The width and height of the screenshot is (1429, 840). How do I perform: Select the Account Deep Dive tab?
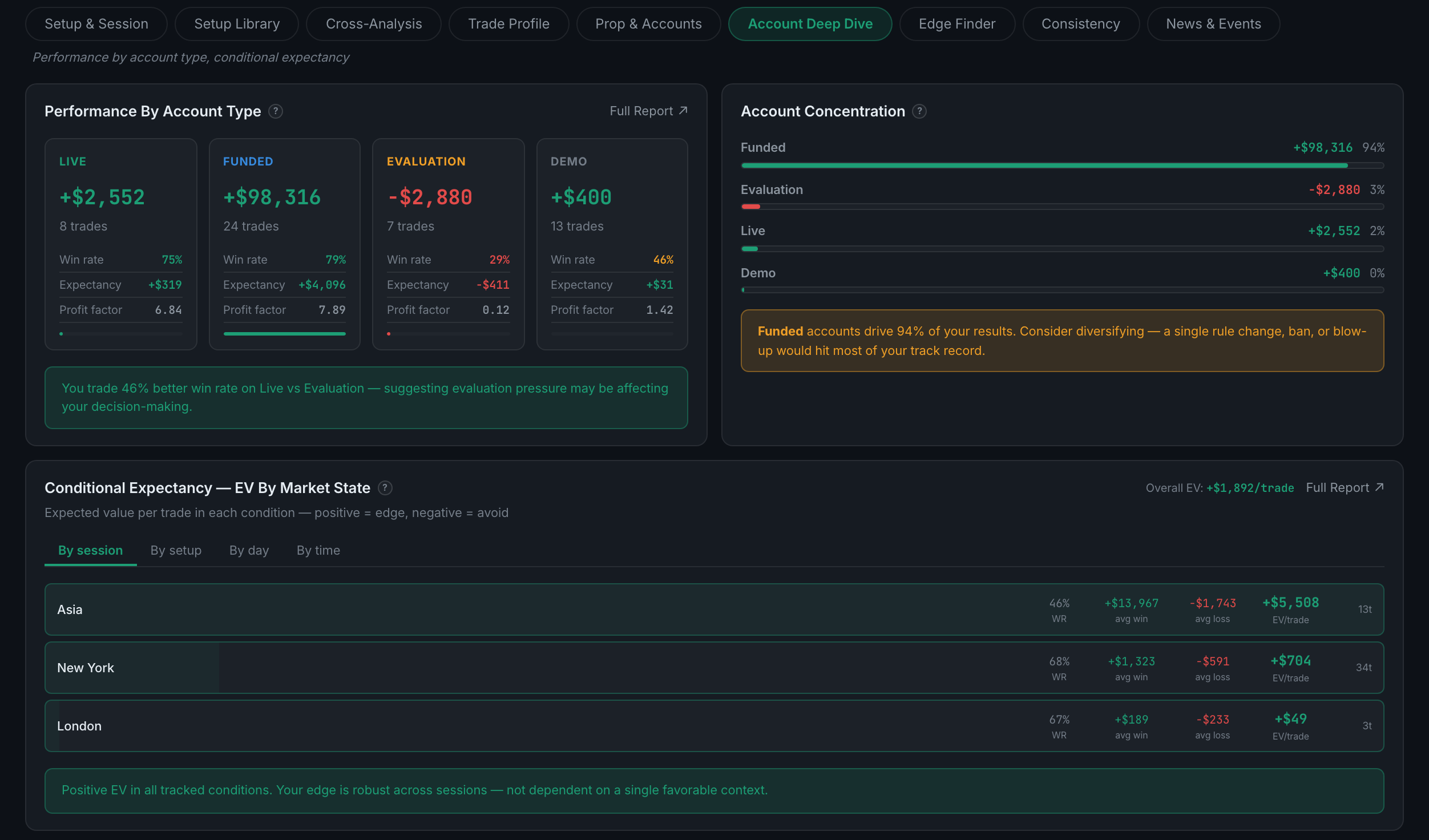tap(810, 24)
